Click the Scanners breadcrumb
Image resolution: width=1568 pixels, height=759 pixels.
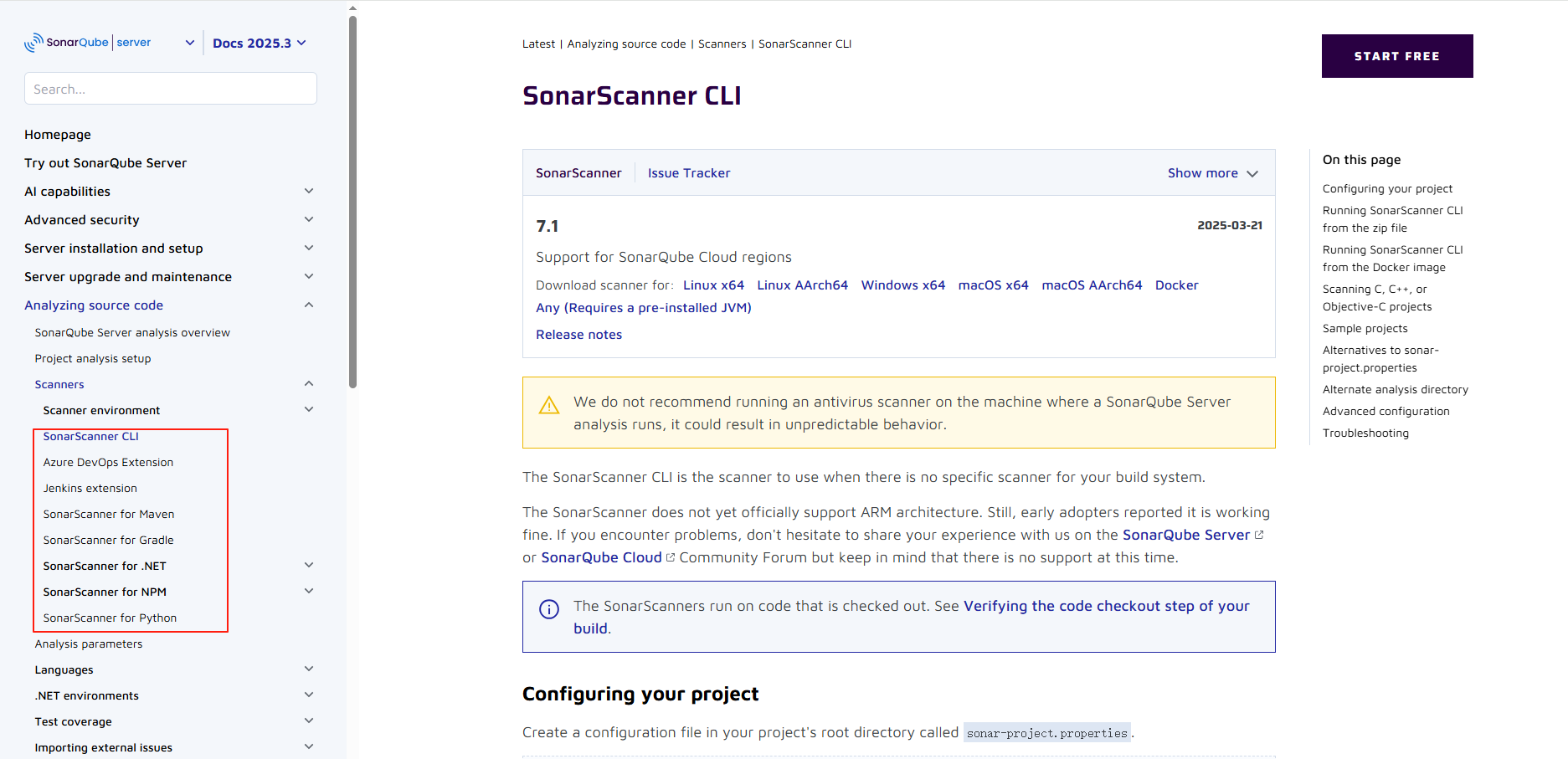tap(722, 44)
